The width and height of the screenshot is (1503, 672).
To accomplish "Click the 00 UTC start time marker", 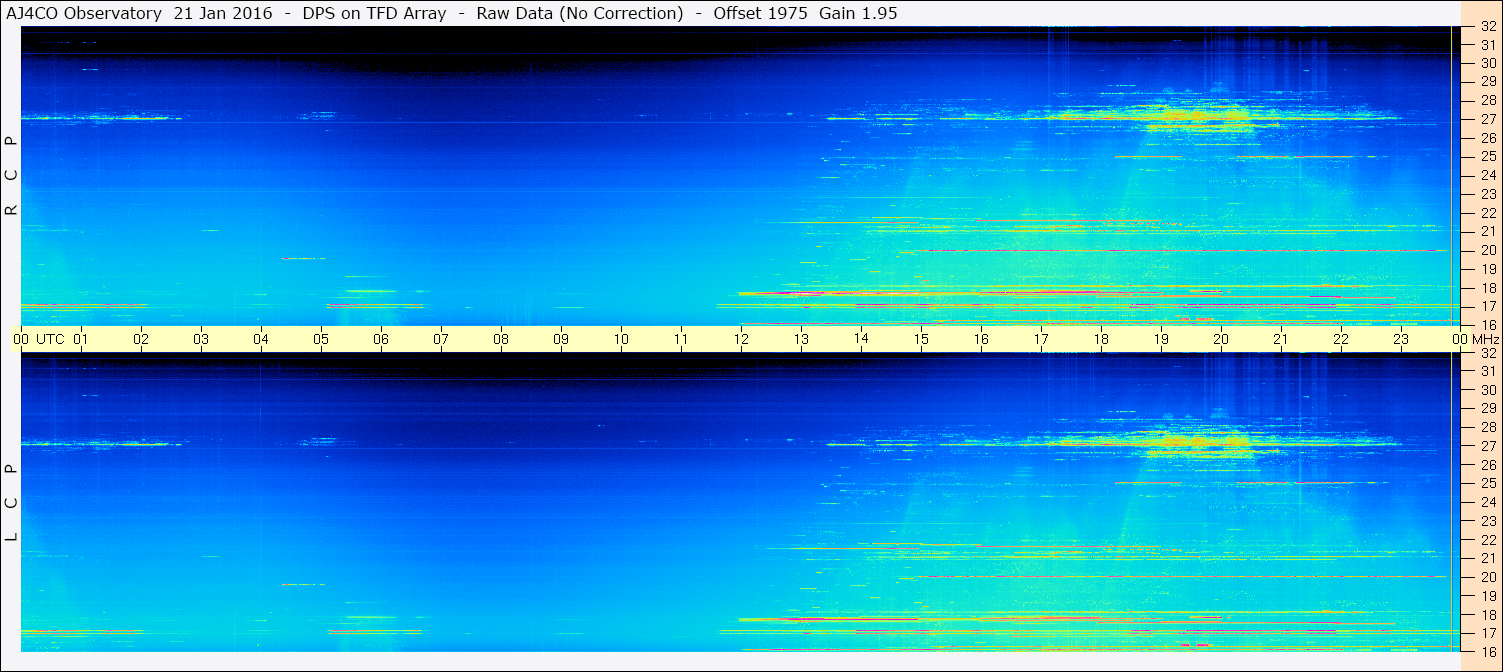I will click(39, 339).
